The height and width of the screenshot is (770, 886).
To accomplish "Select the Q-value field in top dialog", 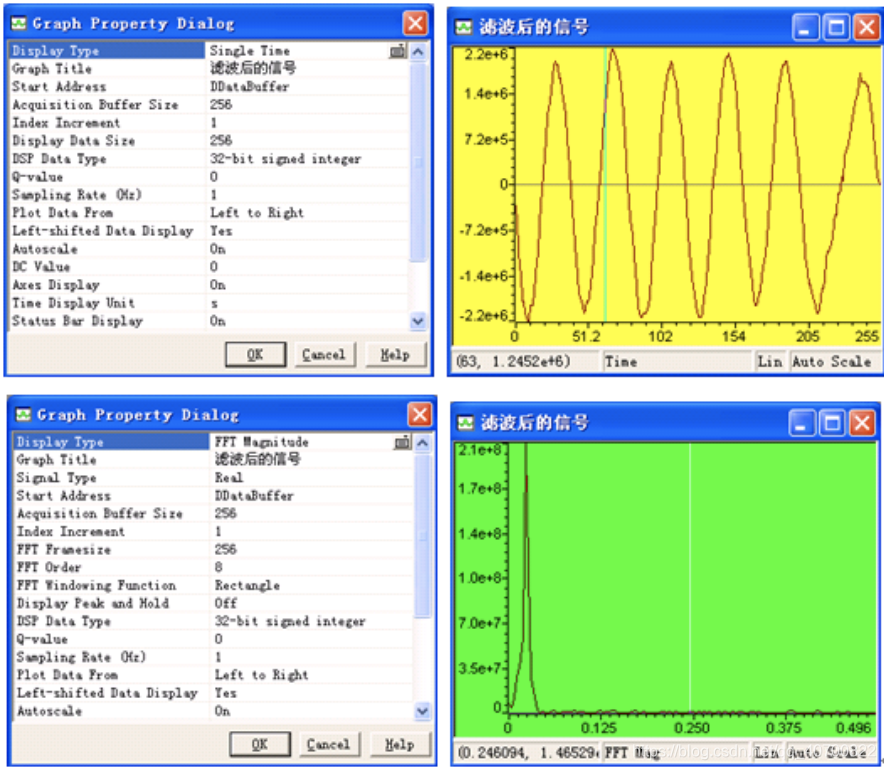I will [214, 177].
